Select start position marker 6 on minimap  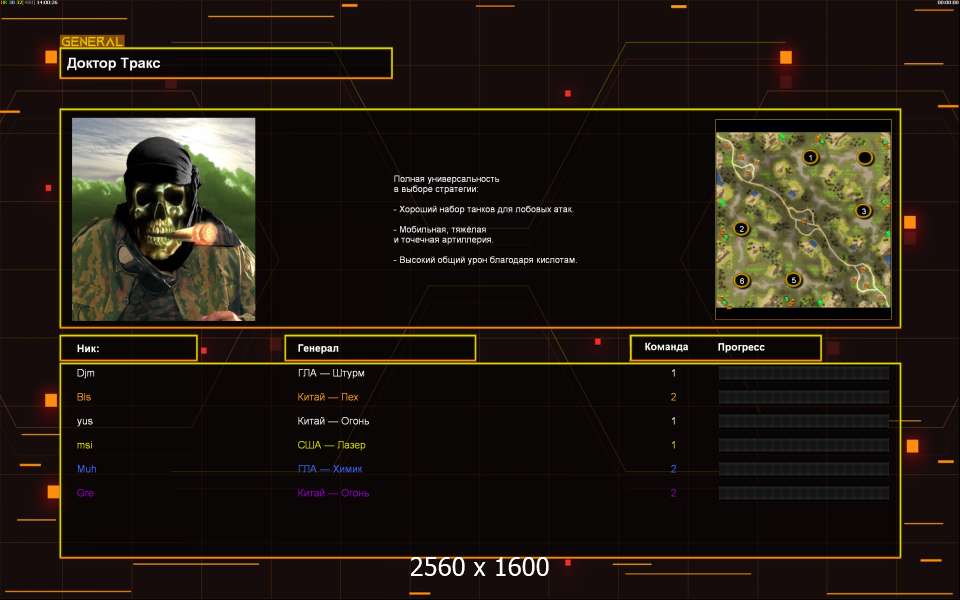(x=741, y=281)
